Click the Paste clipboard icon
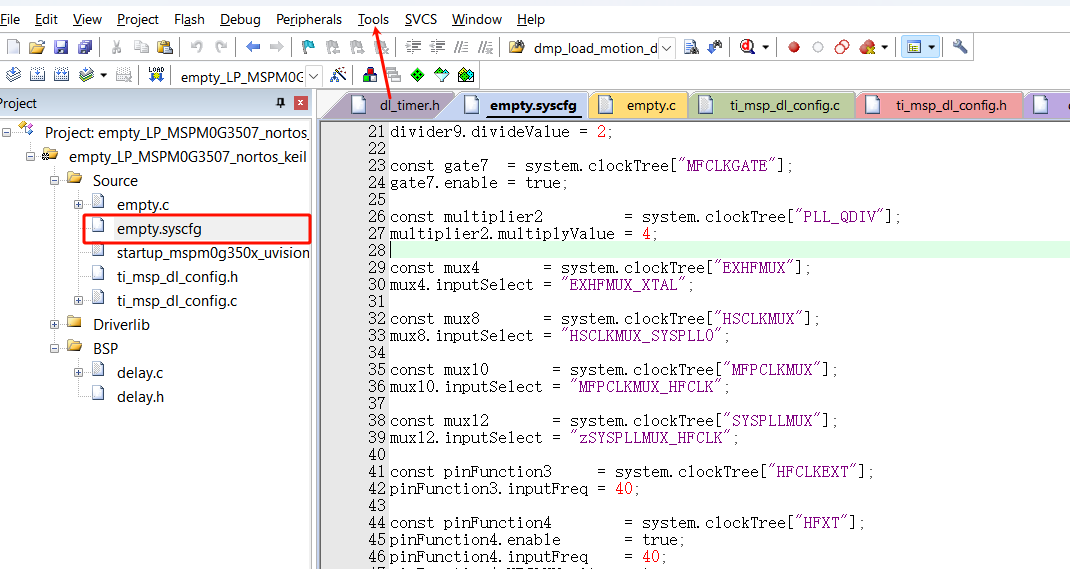This screenshot has height=569, width=1070. tap(164, 47)
